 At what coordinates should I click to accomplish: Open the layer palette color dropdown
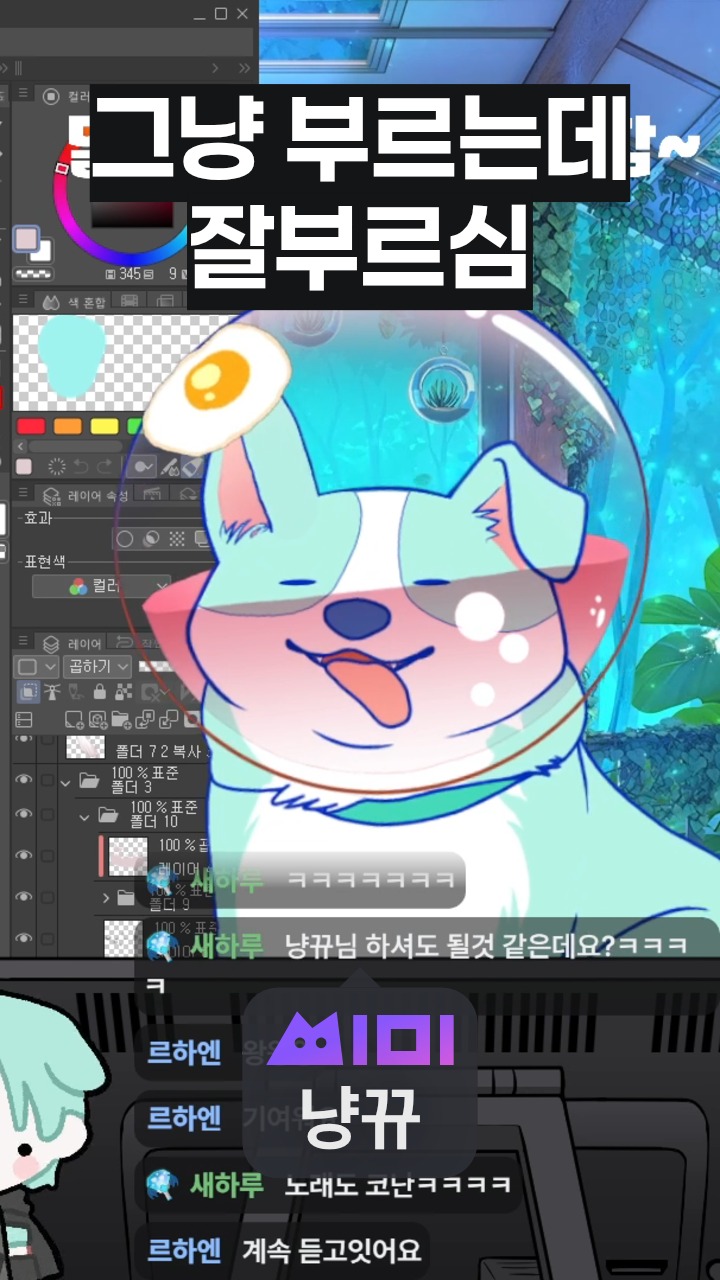[36, 666]
